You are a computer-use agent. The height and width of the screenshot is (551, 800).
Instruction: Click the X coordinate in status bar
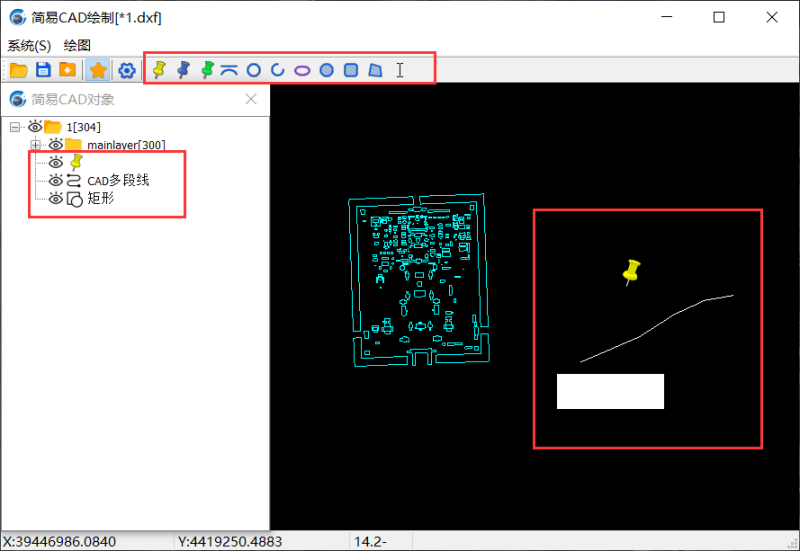pos(59,541)
